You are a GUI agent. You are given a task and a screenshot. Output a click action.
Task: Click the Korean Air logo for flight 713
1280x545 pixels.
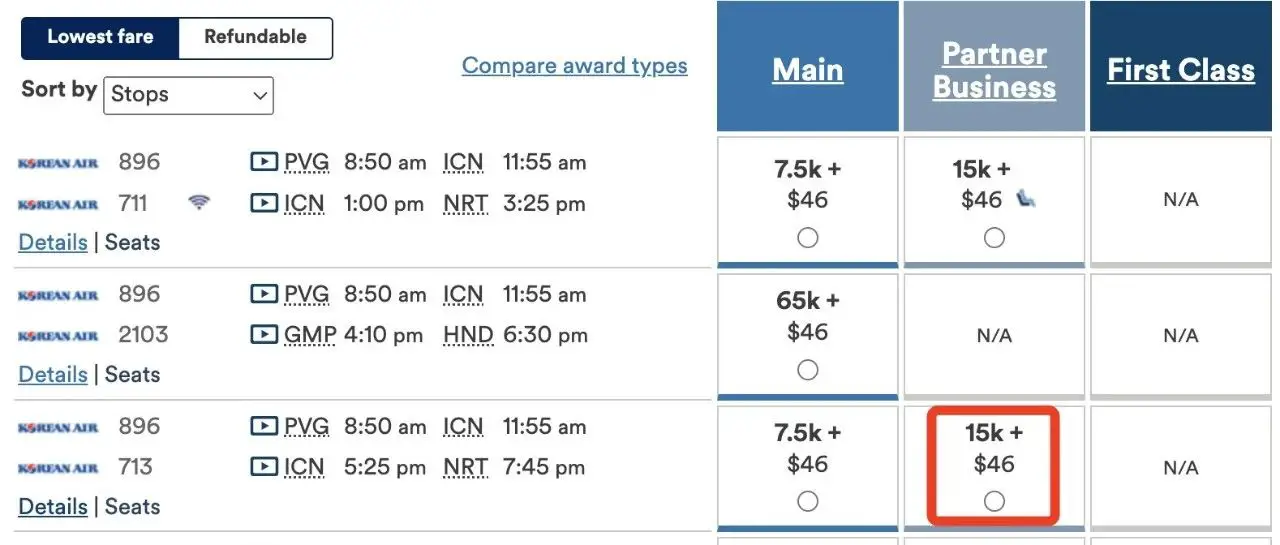58,468
